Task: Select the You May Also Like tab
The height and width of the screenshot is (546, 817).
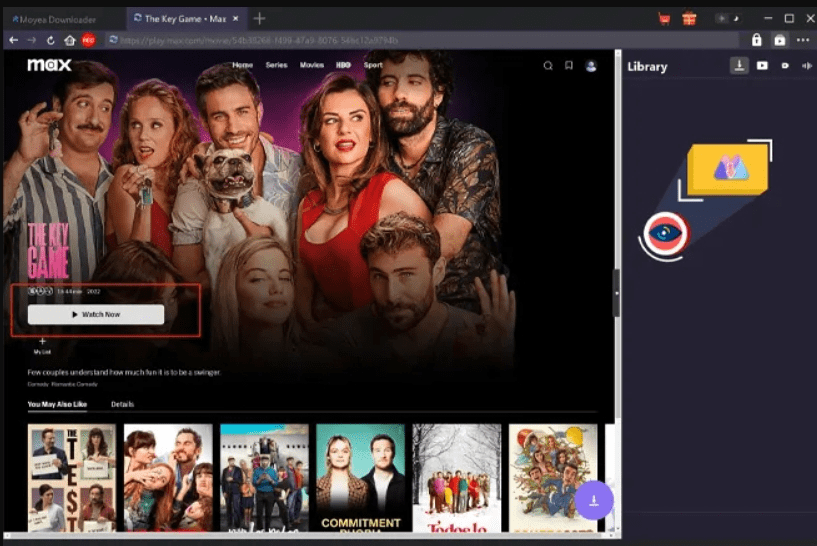Action: click(57, 404)
